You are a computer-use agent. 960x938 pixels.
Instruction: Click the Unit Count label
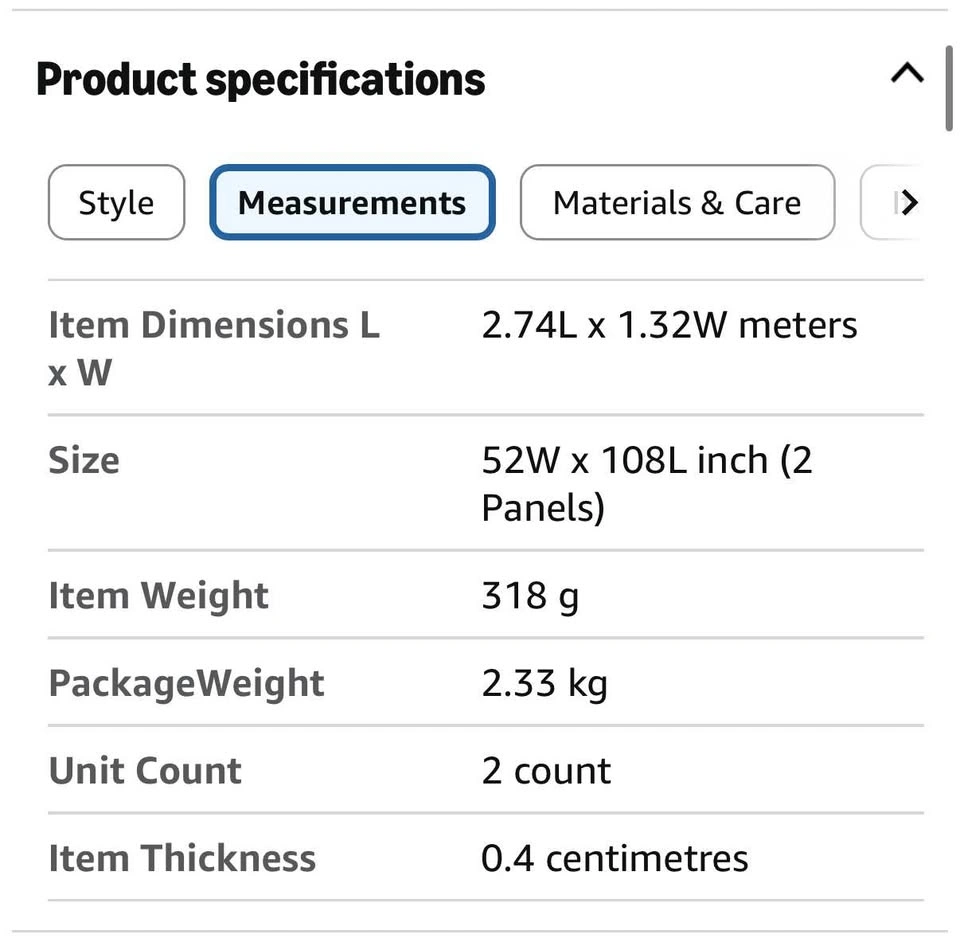(145, 770)
